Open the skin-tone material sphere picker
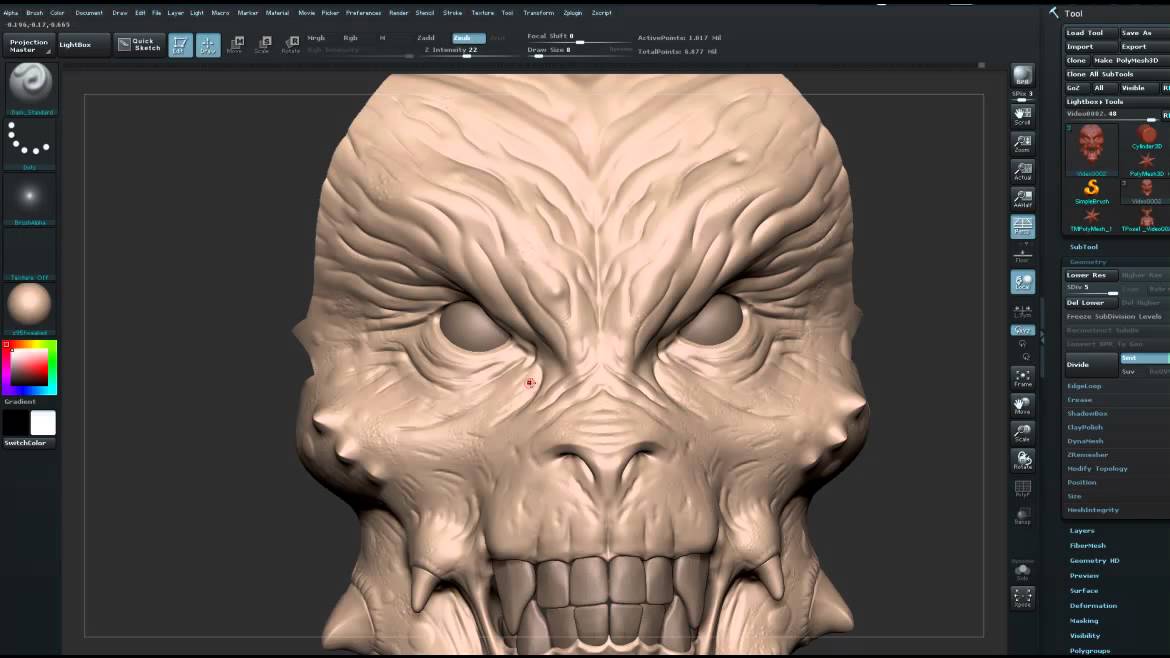 (x=30, y=309)
